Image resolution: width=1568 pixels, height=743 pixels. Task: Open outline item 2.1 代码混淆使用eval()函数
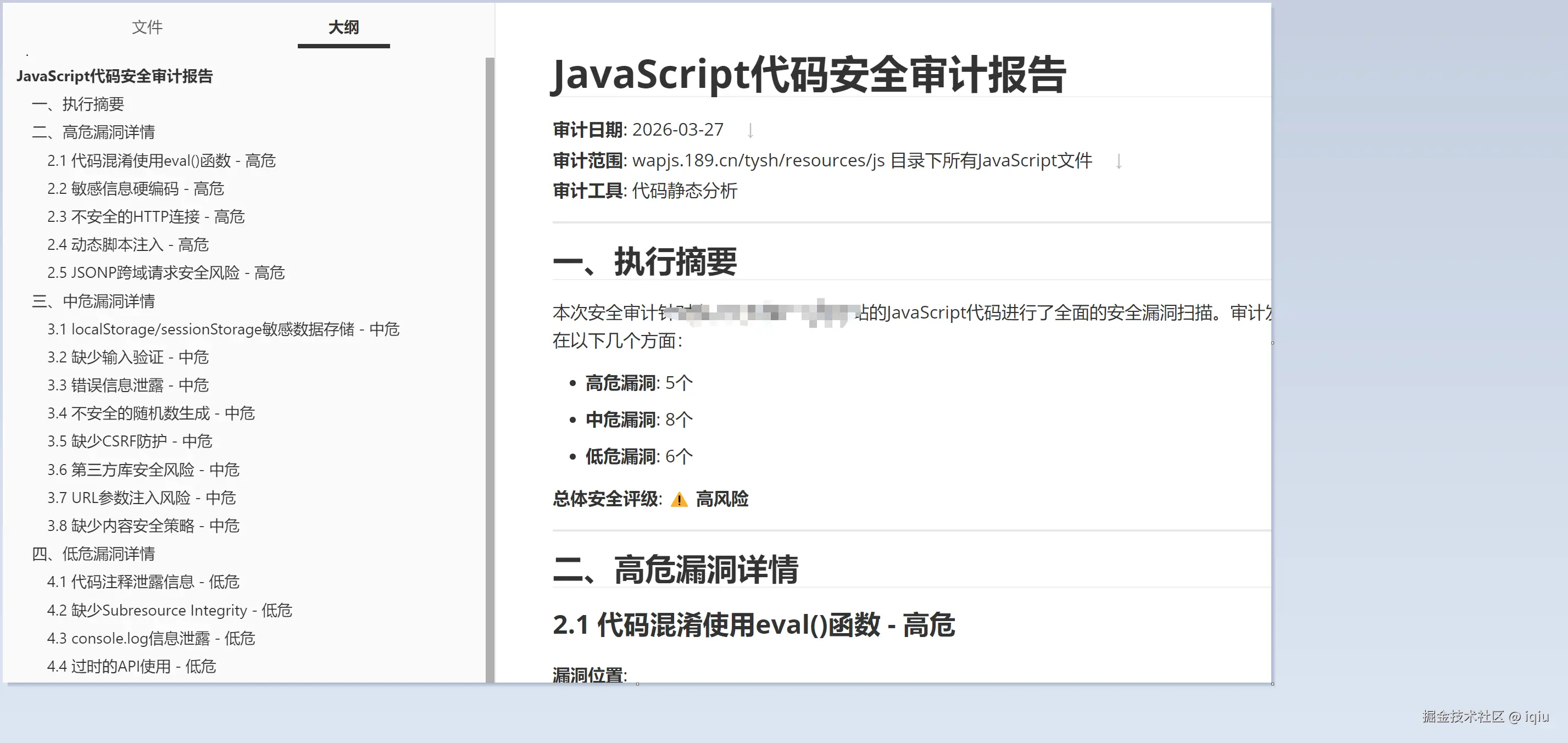(162, 161)
